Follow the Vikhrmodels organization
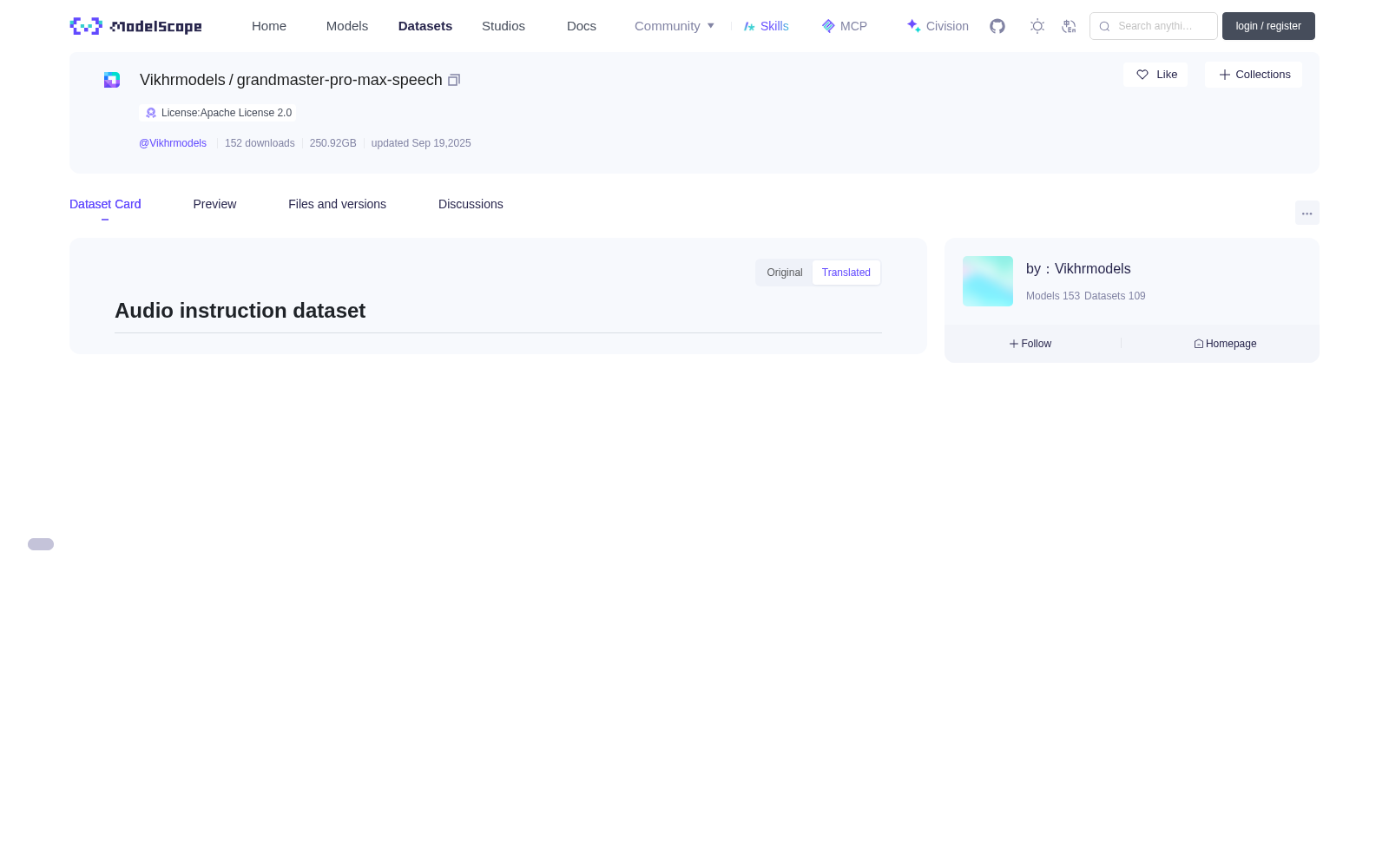The image size is (1389, 868). coord(1030,344)
